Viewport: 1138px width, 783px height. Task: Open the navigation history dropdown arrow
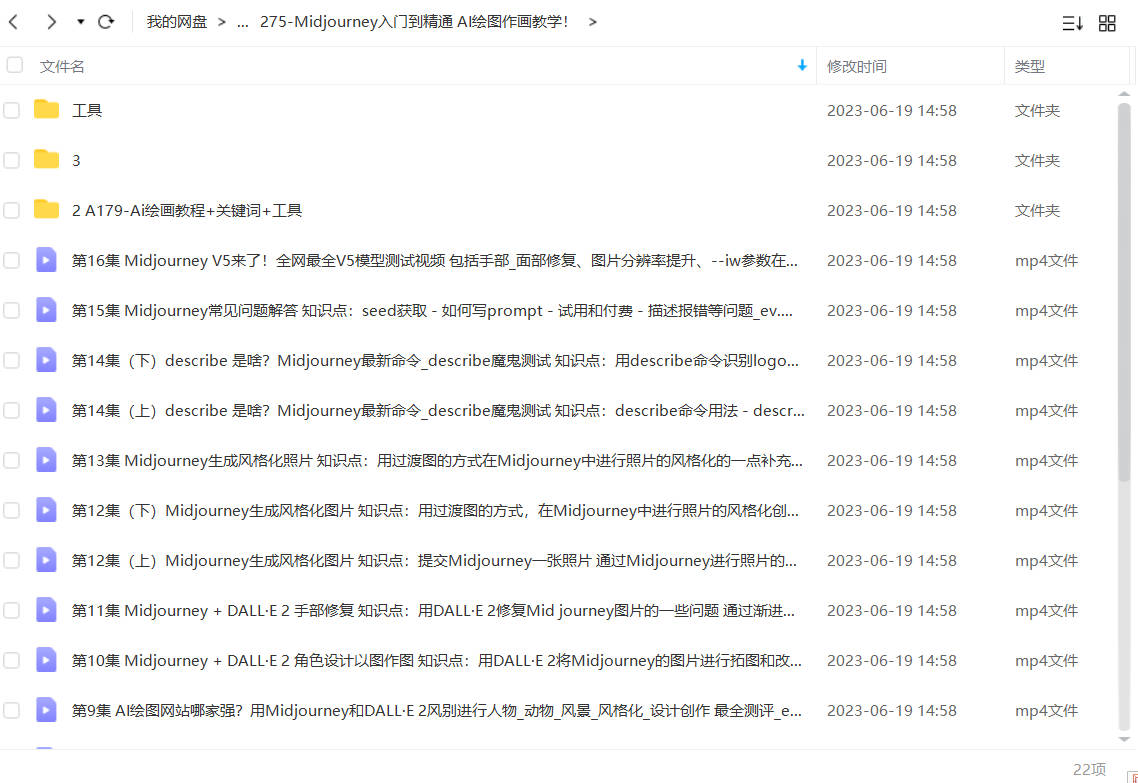(x=81, y=22)
